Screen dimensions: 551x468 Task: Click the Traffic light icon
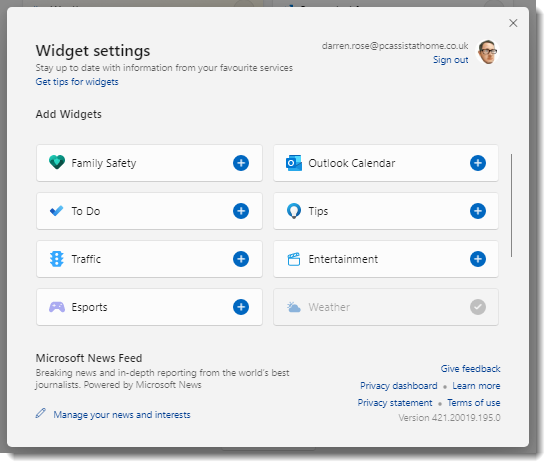[x=57, y=259]
